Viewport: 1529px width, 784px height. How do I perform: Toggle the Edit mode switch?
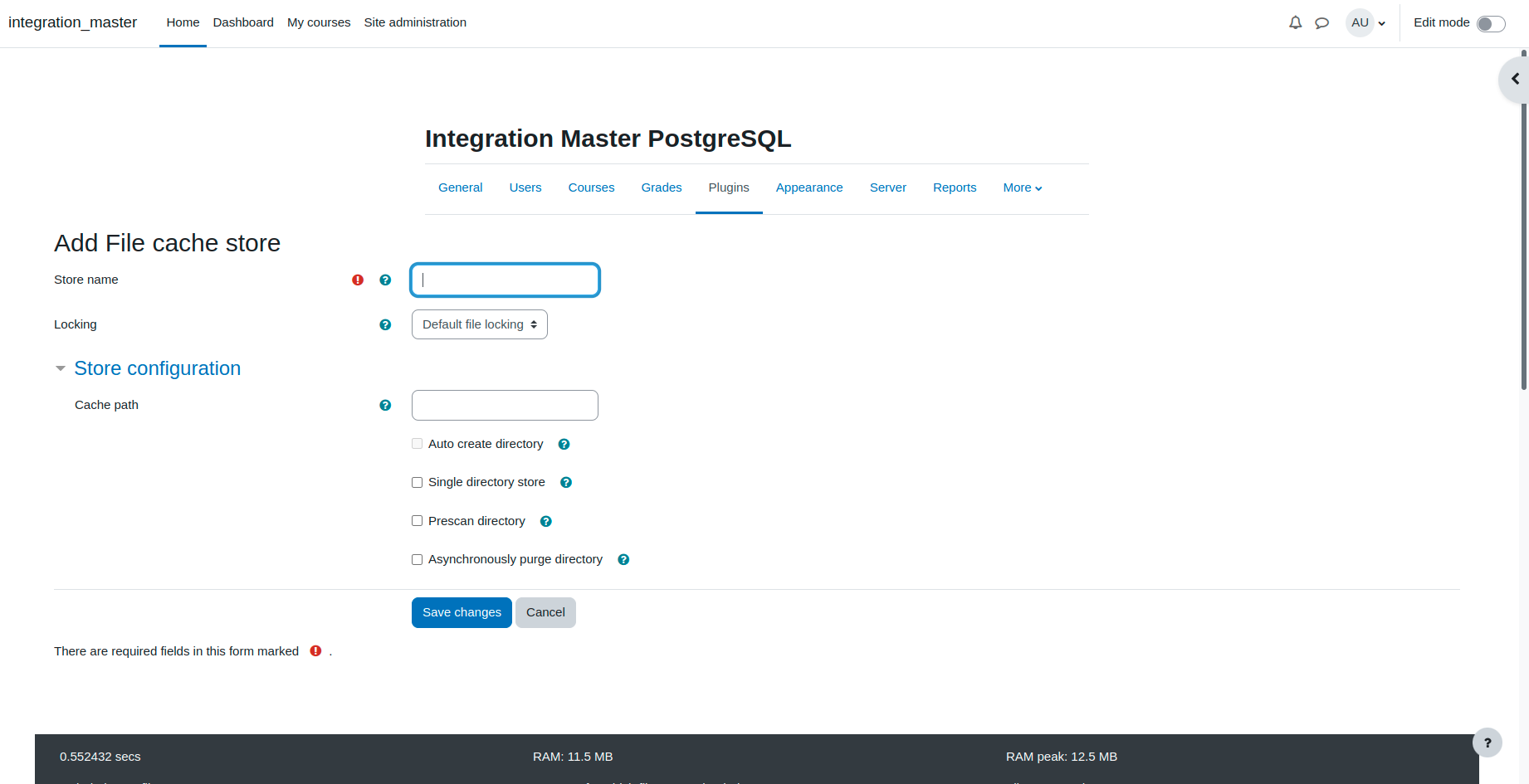(x=1491, y=23)
